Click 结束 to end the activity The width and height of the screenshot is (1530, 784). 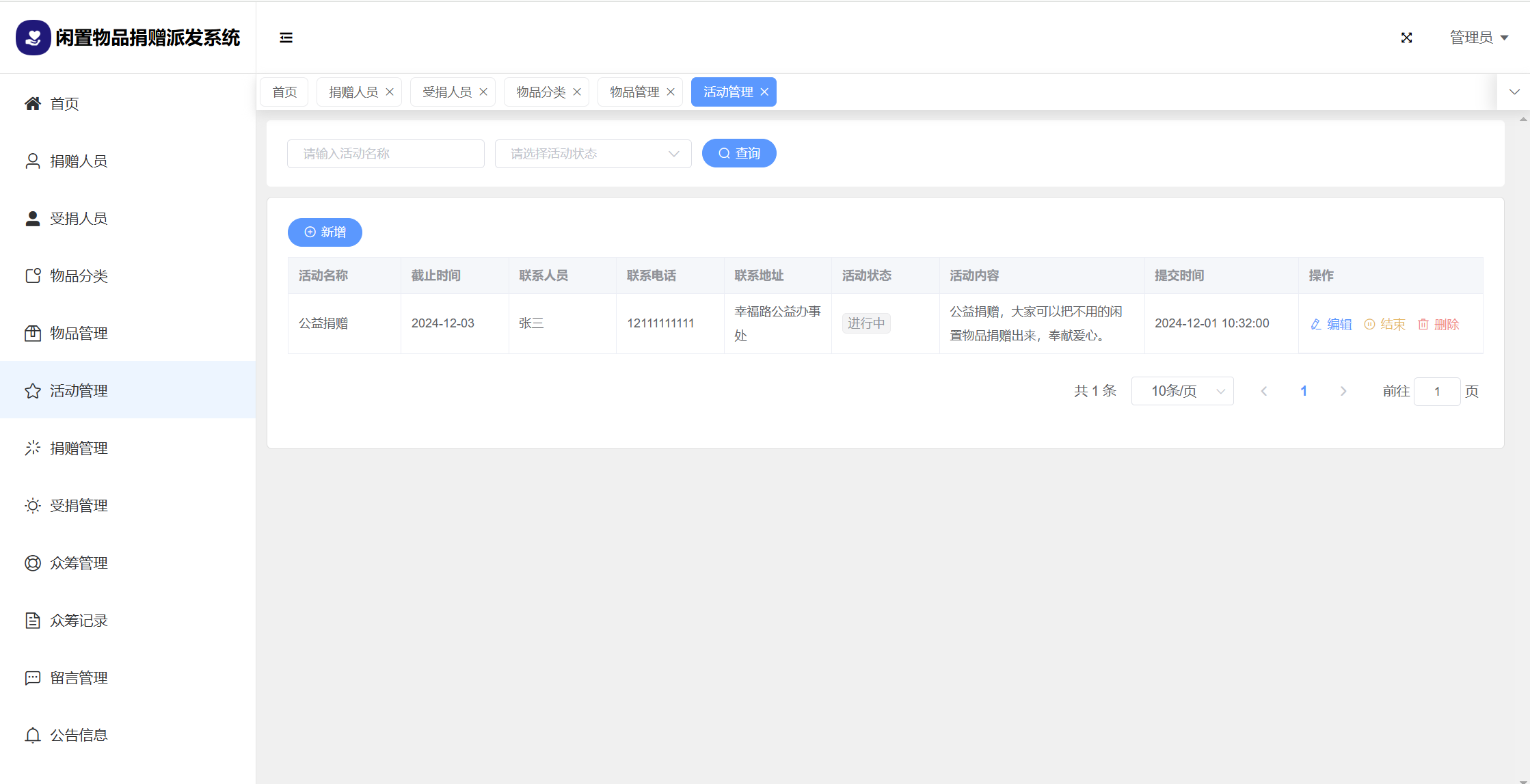[x=1384, y=325]
